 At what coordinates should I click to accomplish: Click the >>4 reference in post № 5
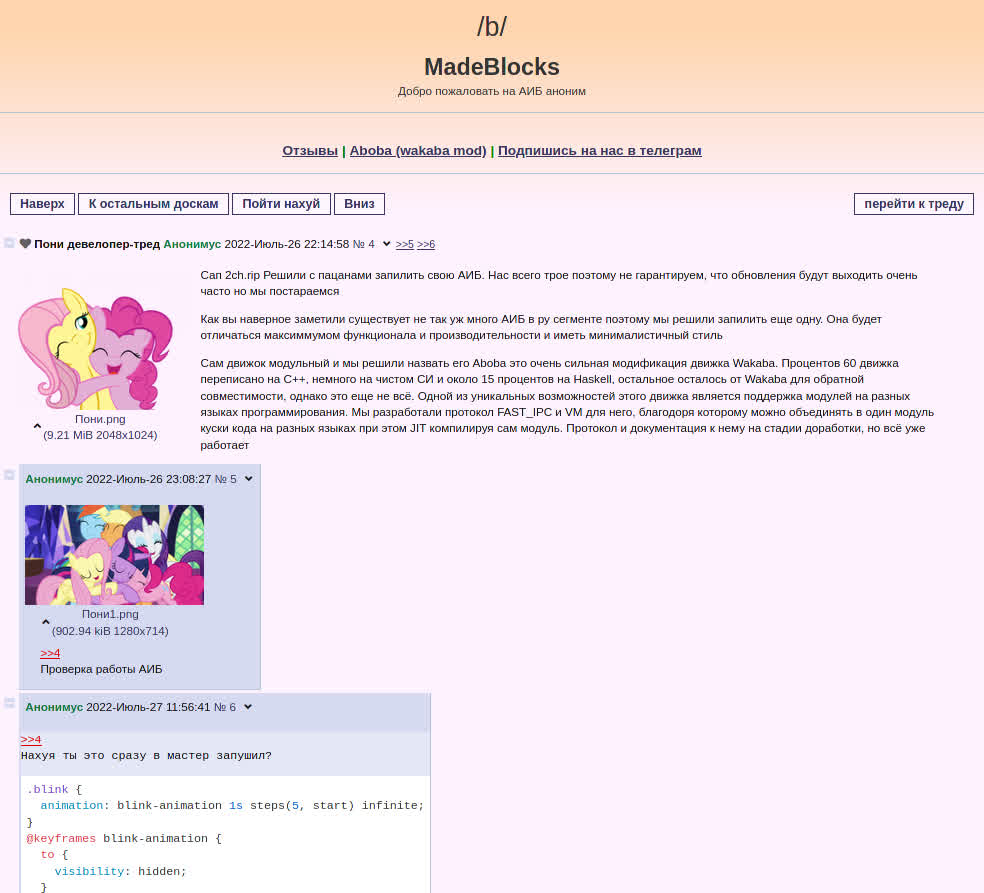pos(50,653)
